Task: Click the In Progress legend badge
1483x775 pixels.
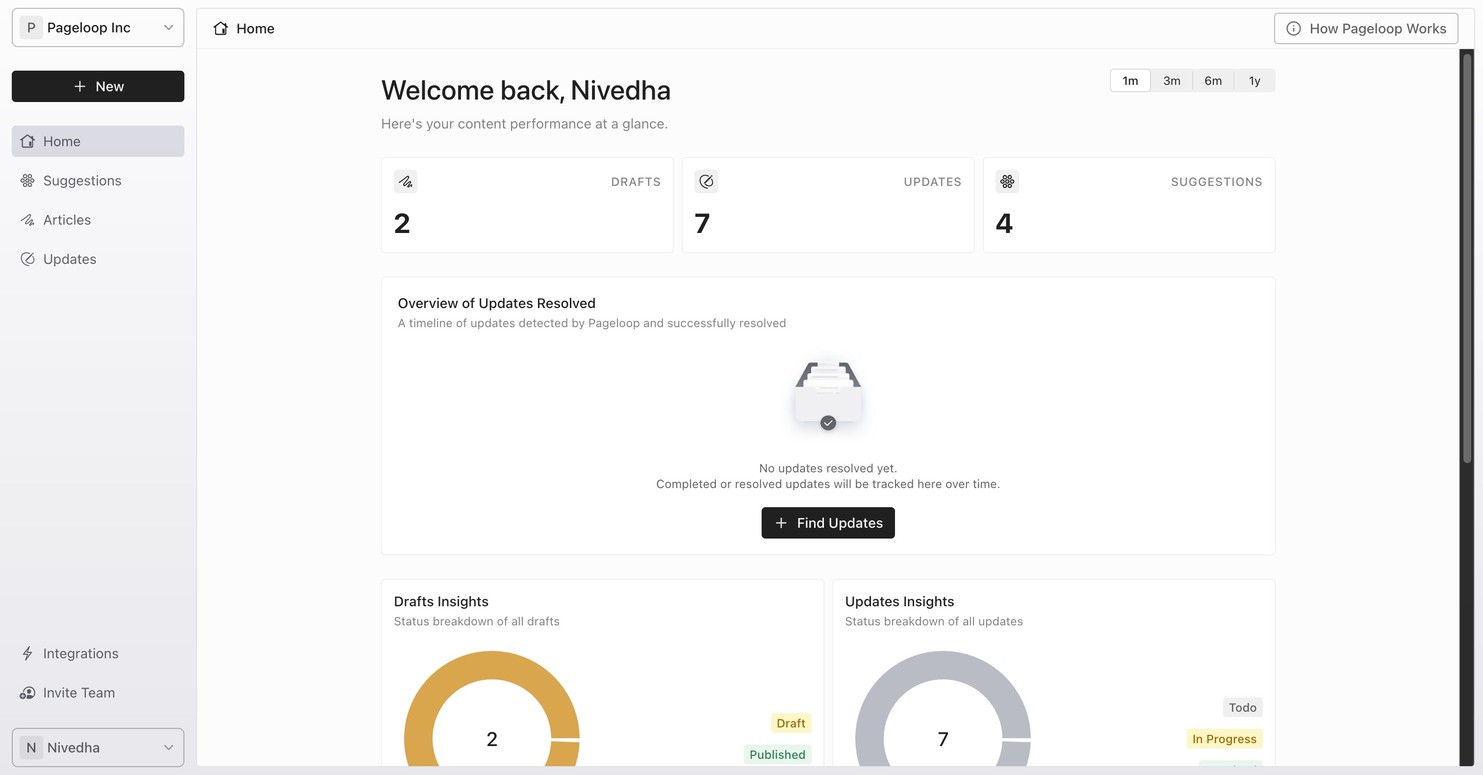Action: pos(1224,739)
